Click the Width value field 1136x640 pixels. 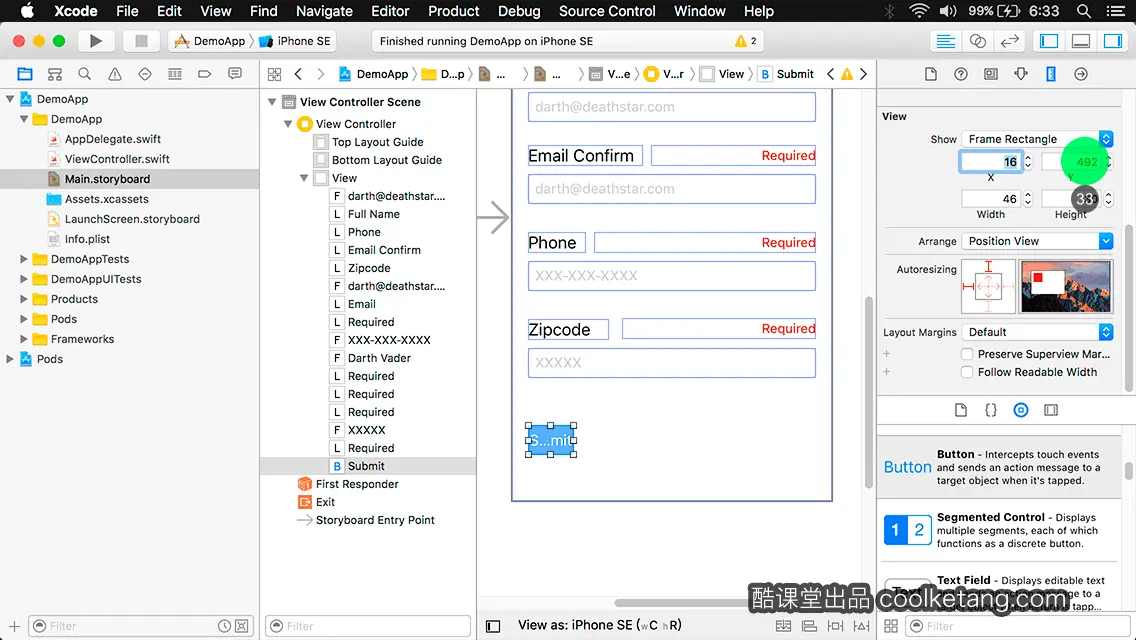click(x=990, y=199)
